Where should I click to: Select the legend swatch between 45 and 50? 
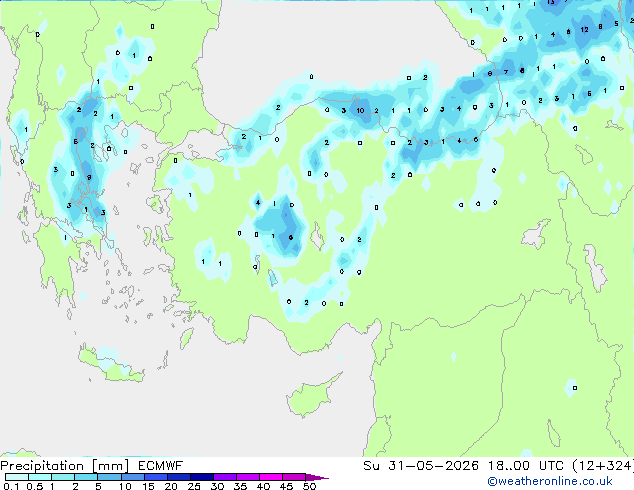click(294, 477)
